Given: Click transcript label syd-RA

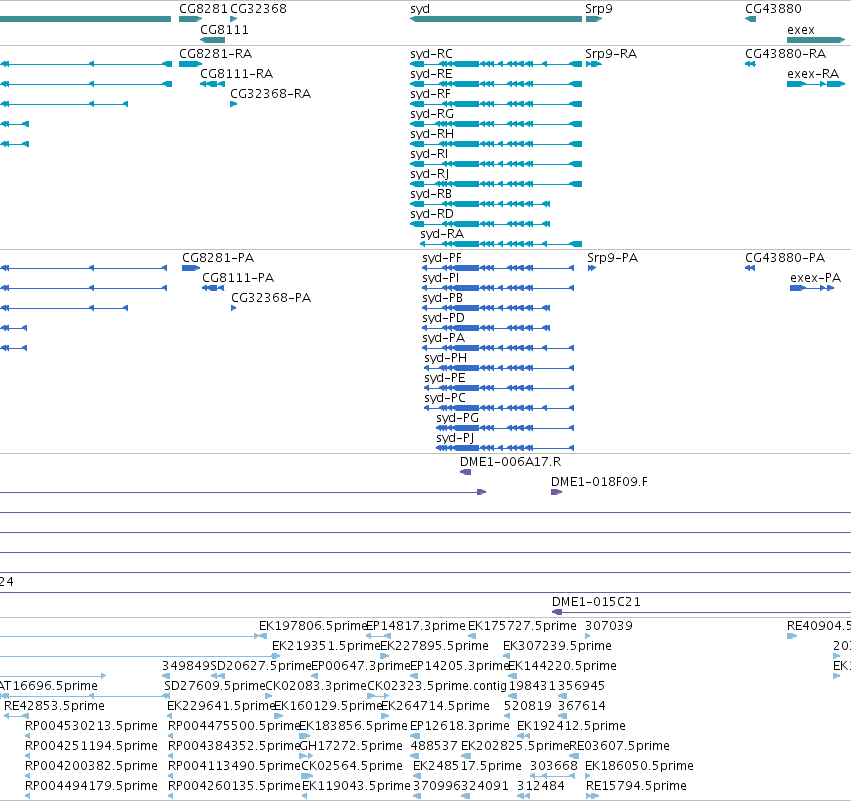Looking at the screenshot, I should 442,234.
